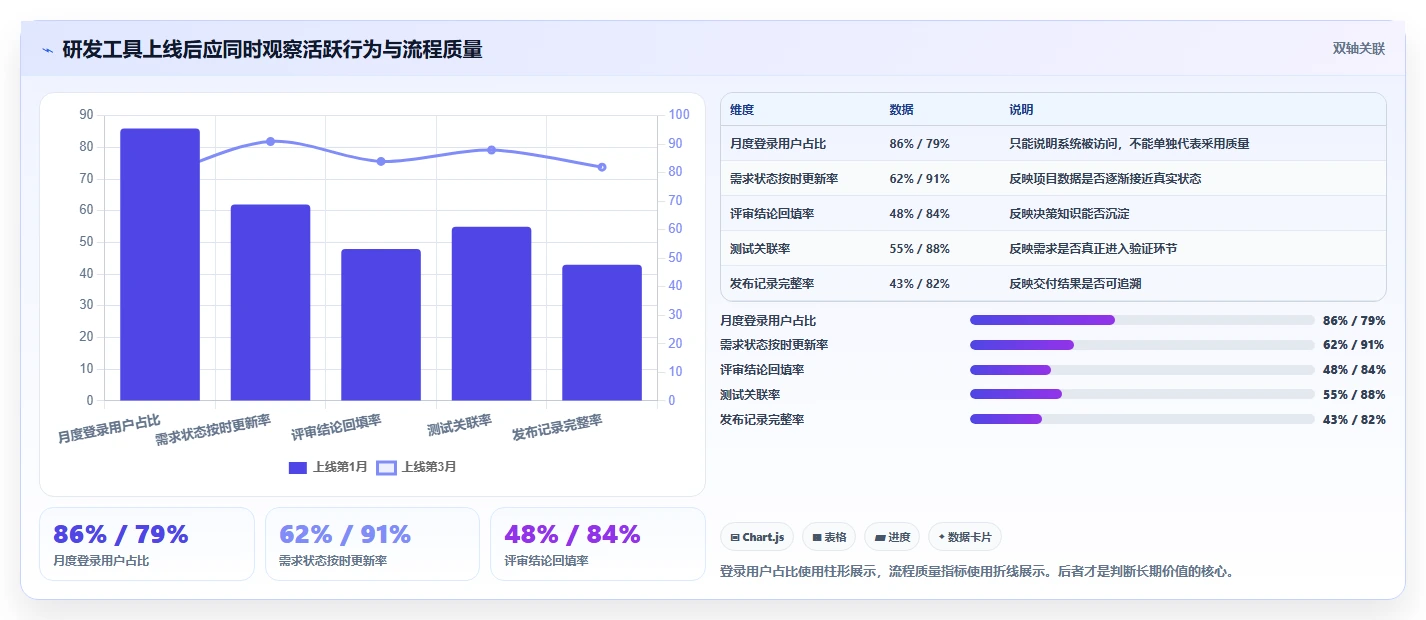
Task: Click 评审结论回填率 in the table
Action: (x=772, y=214)
